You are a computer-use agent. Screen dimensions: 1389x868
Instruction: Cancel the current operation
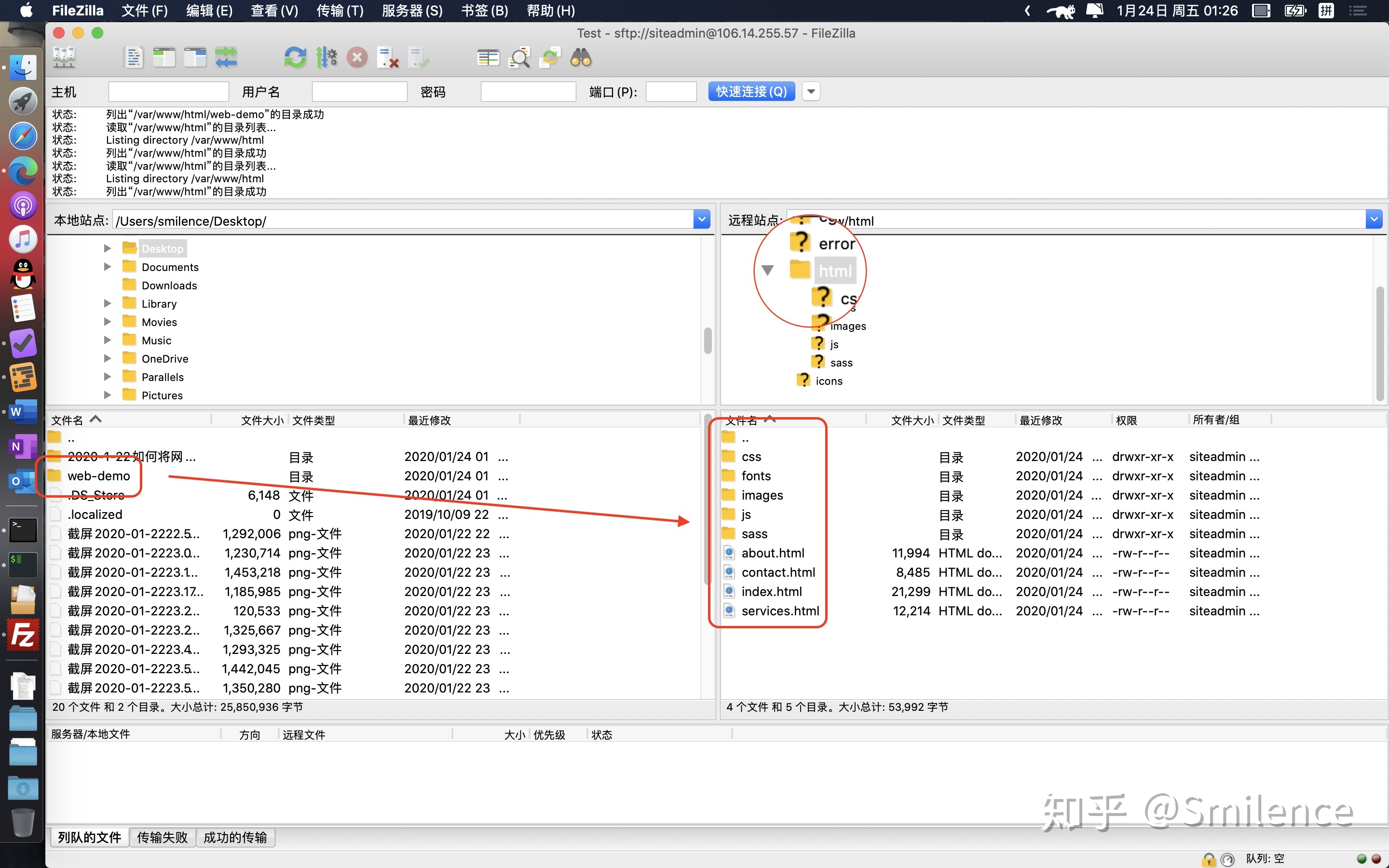click(x=357, y=57)
